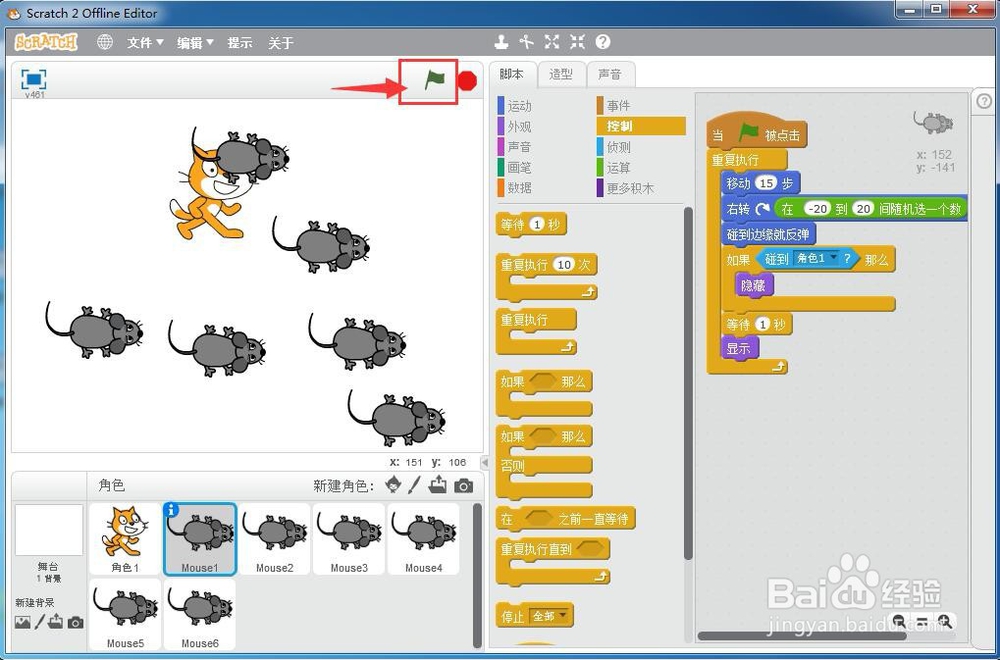Select the Shrink sprite tool
The height and width of the screenshot is (660, 1000).
coord(577,42)
